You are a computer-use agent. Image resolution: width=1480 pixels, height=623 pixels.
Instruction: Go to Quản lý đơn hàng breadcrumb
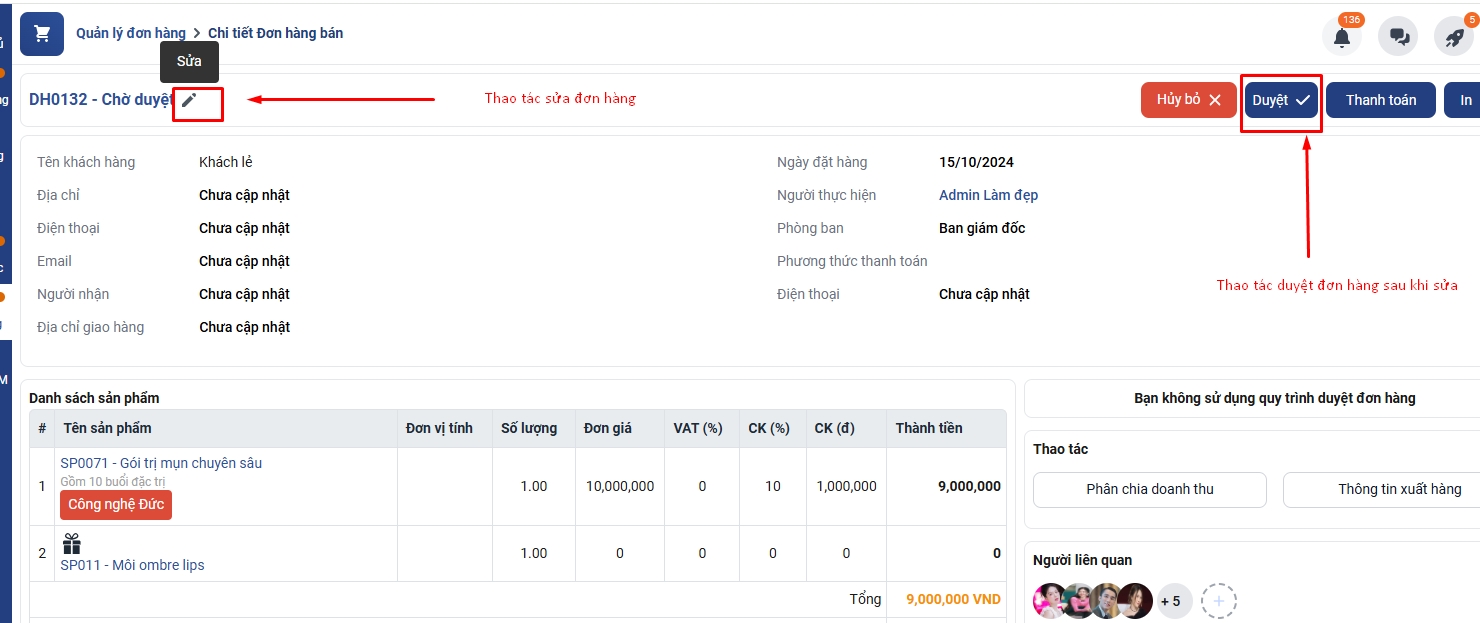[131, 33]
